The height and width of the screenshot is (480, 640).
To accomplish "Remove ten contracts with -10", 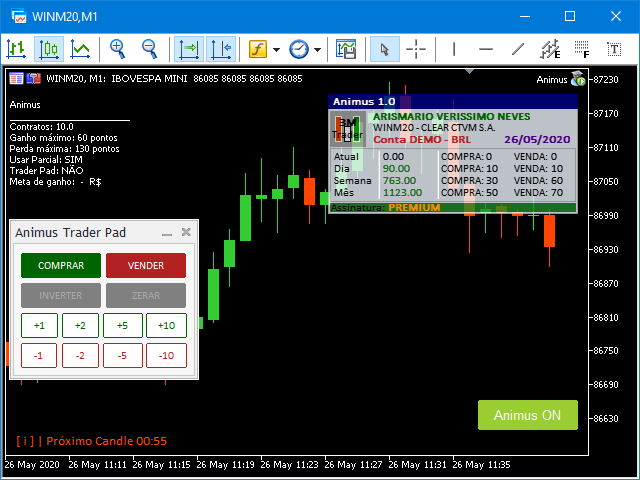I will (167, 356).
